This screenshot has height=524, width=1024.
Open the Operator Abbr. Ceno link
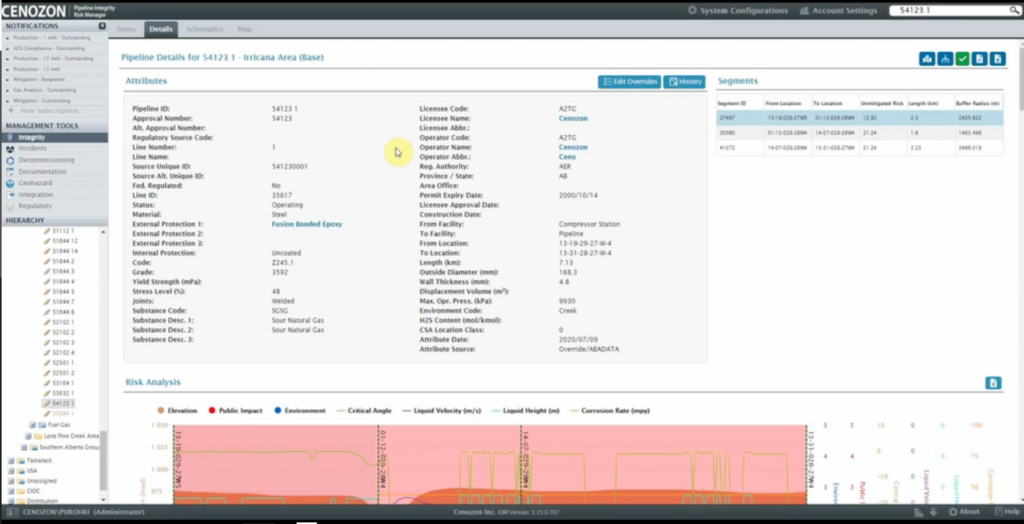[567, 157]
